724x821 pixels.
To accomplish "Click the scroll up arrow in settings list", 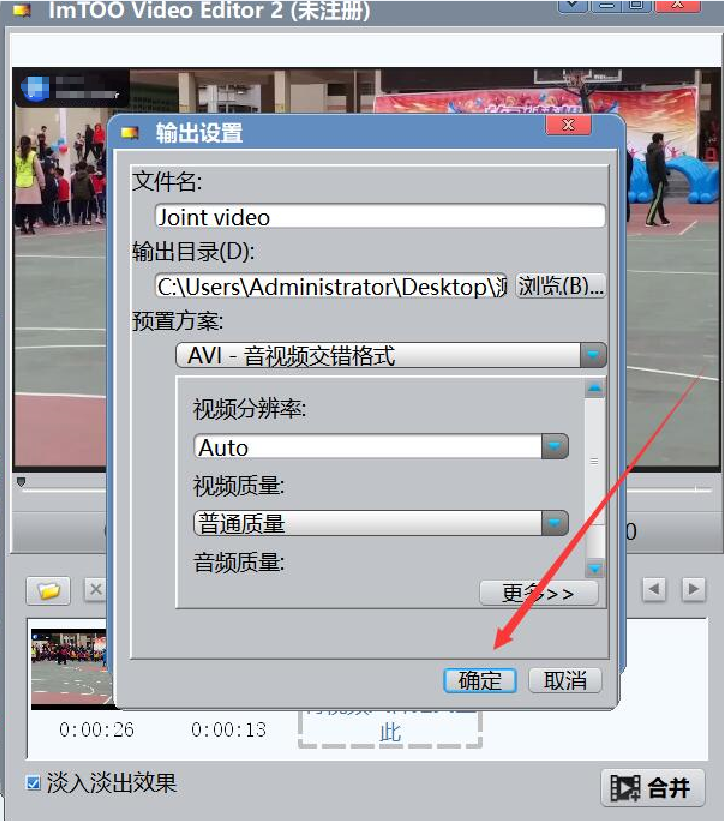I will pyautogui.click(x=595, y=388).
